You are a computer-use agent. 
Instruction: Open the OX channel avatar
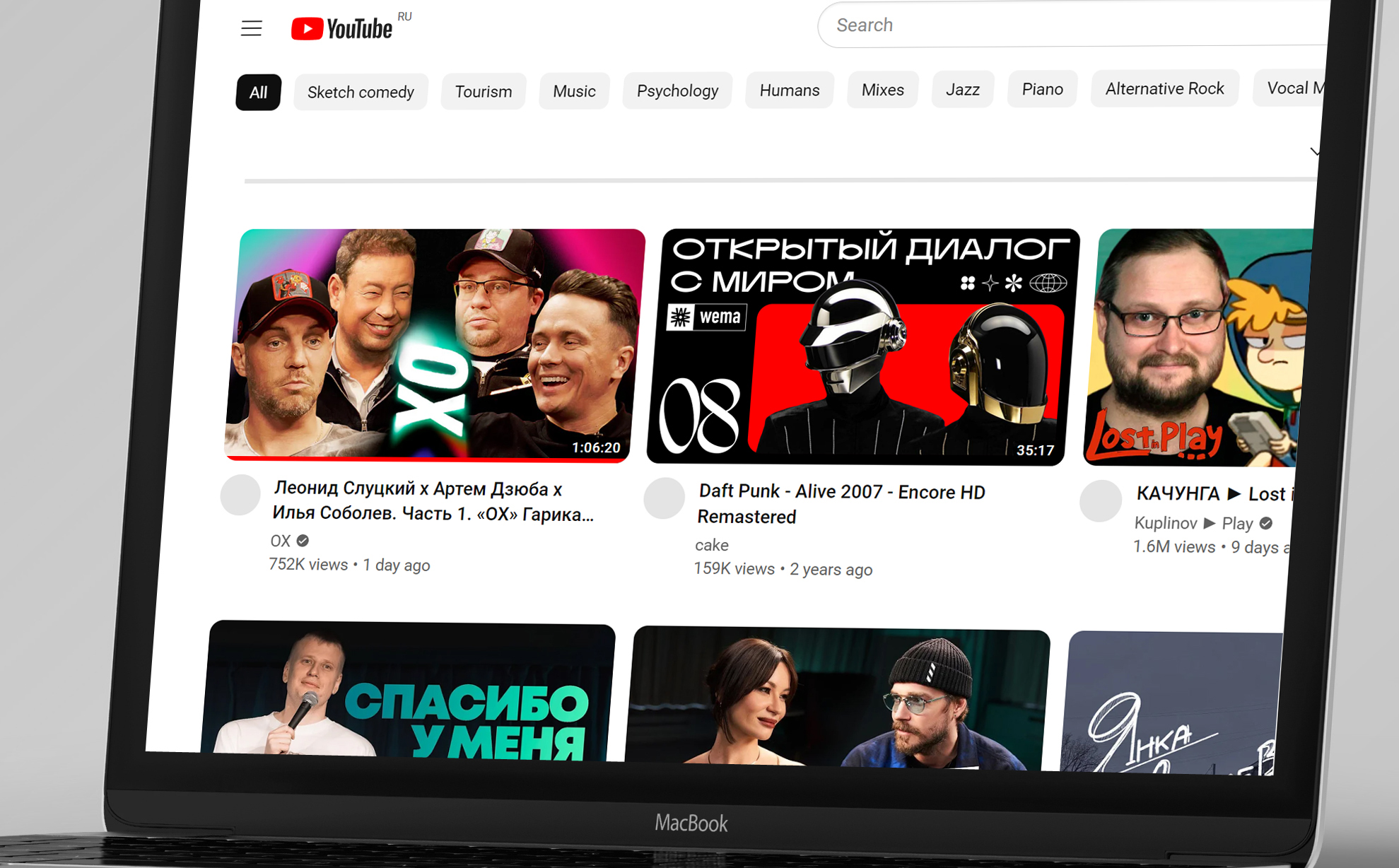(241, 495)
